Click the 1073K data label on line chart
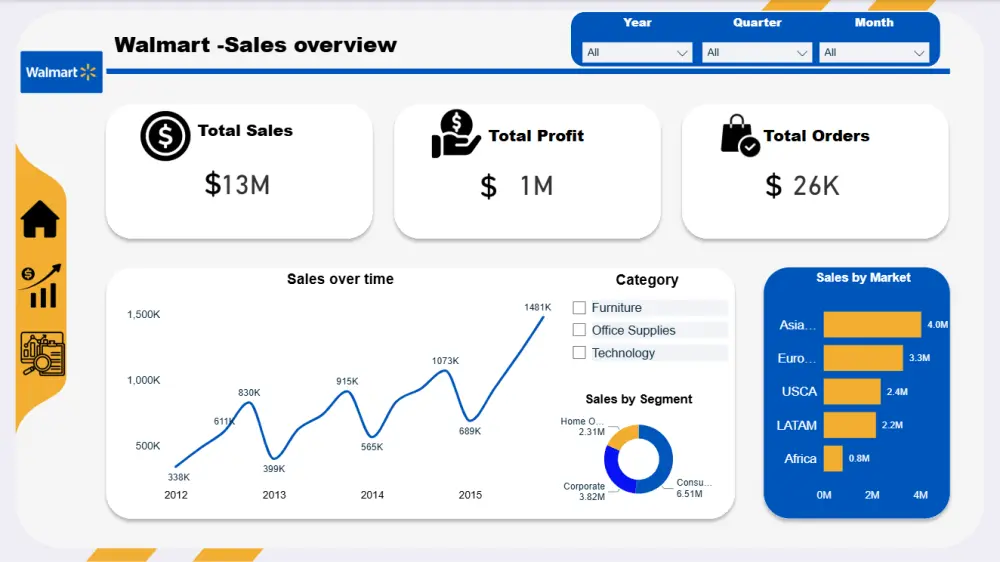 (445, 361)
